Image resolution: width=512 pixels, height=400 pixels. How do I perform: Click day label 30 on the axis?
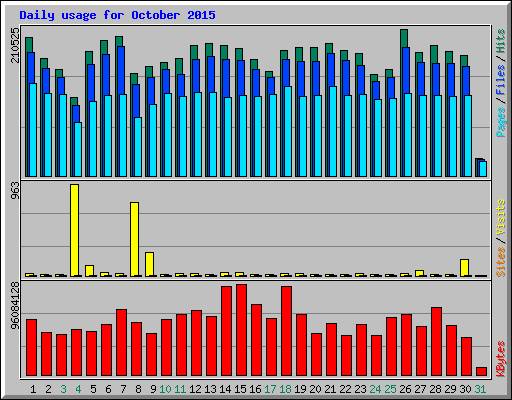[465, 389]
